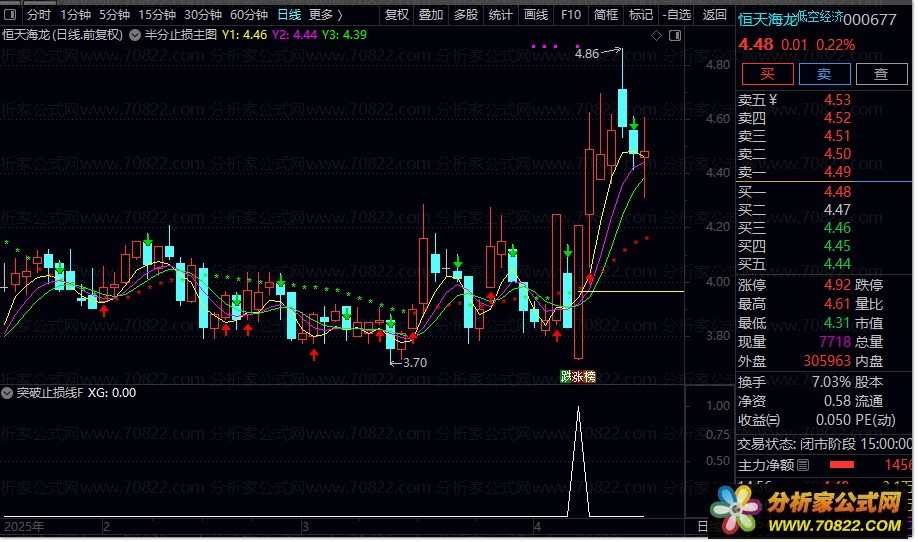The width and height of the screenshot is (918, 542).
Task: Open the 半分止损主图 indicator dropdown
Action: (x=135, y=35)
